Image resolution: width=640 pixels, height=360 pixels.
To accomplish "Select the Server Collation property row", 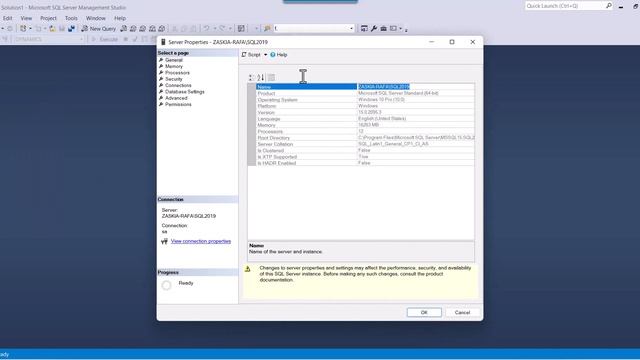I will tap(365, 144).
